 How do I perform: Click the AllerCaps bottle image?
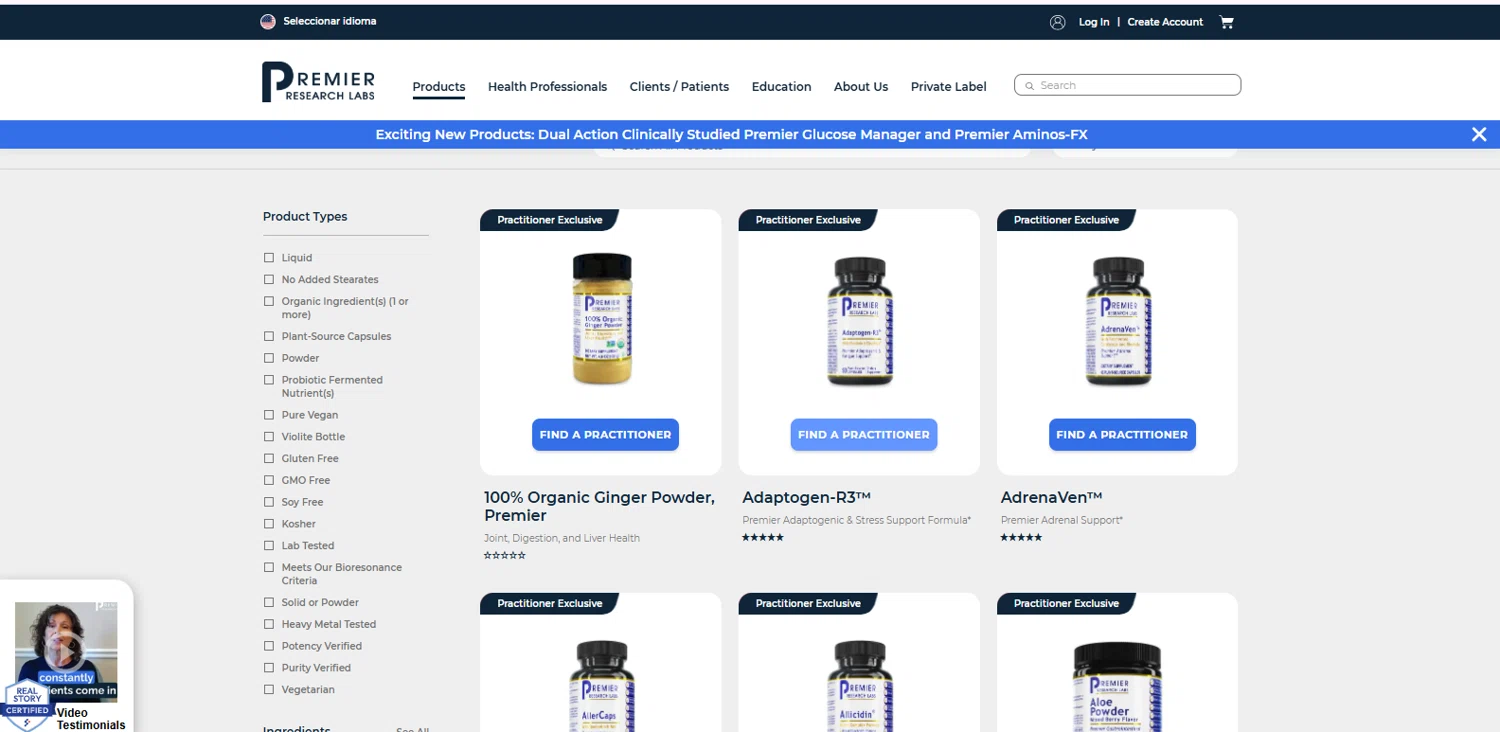(x=602, y=686)
